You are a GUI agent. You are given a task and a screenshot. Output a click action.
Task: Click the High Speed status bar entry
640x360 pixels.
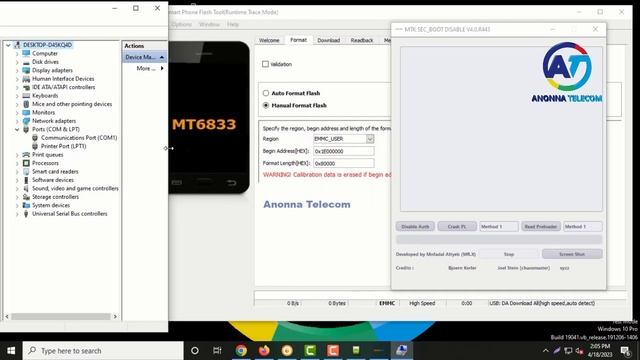click(x=422, y=303)
